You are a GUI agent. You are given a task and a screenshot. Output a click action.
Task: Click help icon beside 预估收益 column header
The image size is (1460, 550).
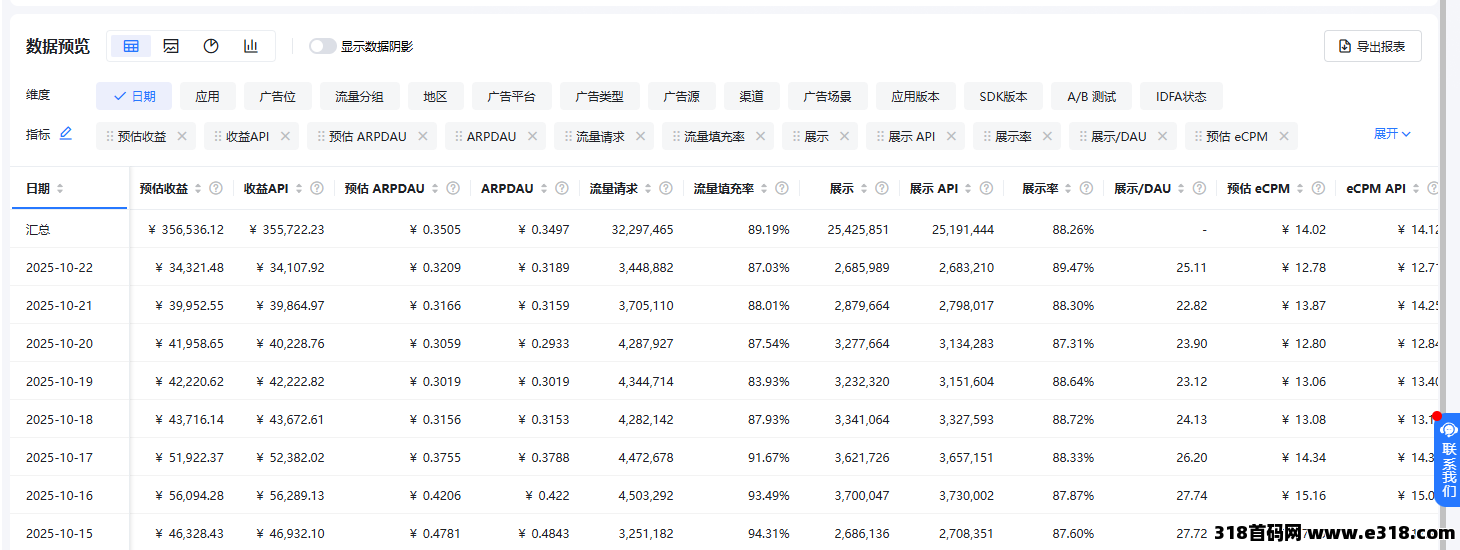click(216, 189)
